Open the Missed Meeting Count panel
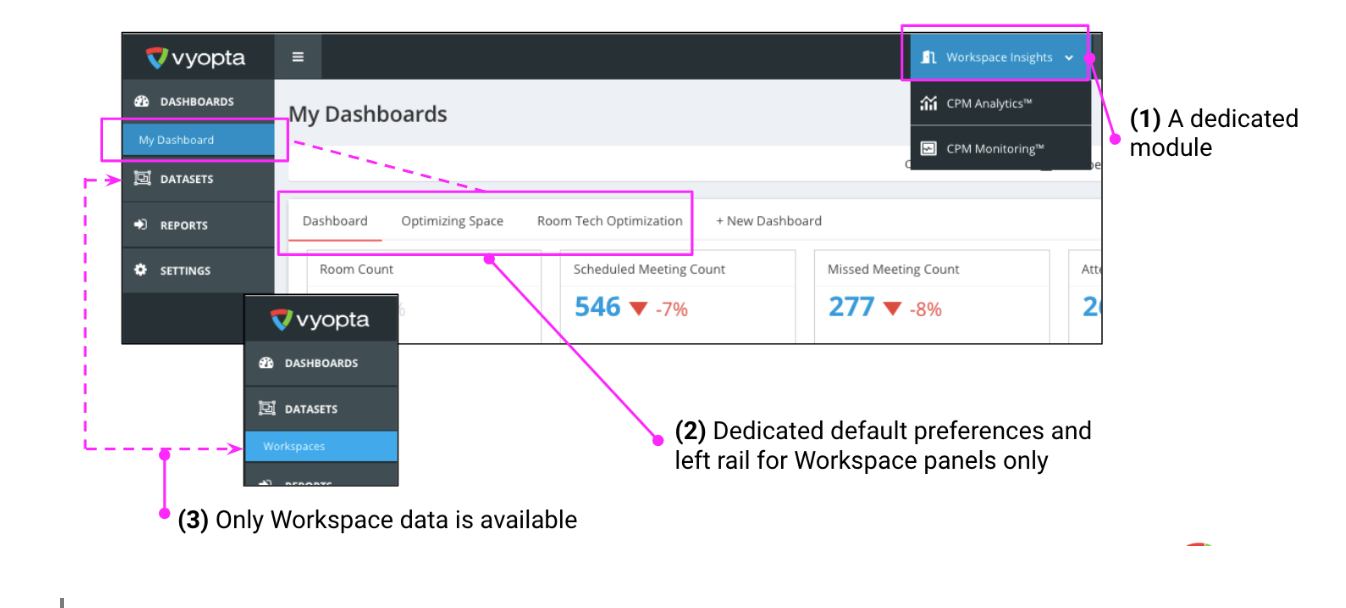This screenshot has width=1346, height=608. point(932,297)
